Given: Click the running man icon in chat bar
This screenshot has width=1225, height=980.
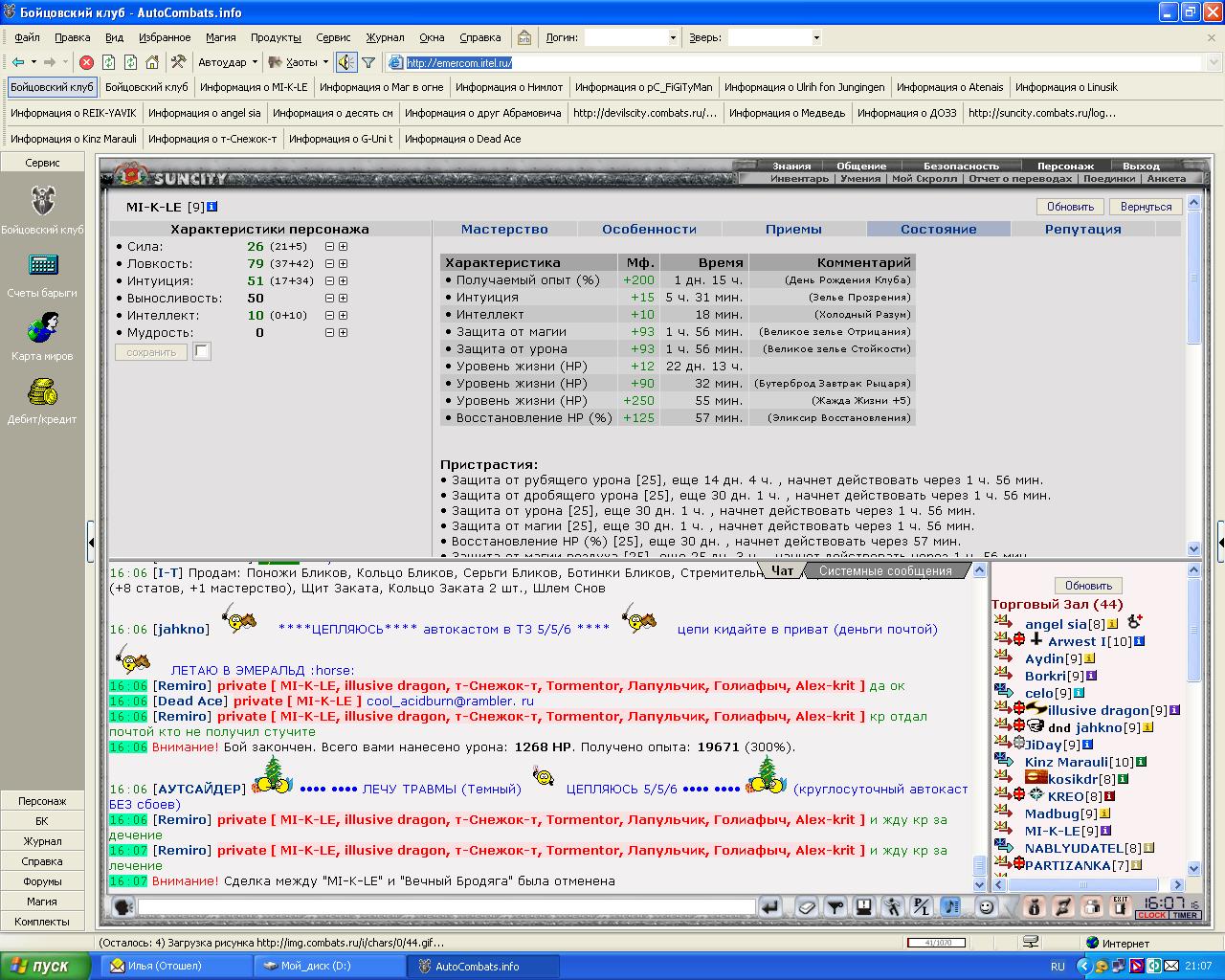Looking at the screenshot, I should 892,906.
